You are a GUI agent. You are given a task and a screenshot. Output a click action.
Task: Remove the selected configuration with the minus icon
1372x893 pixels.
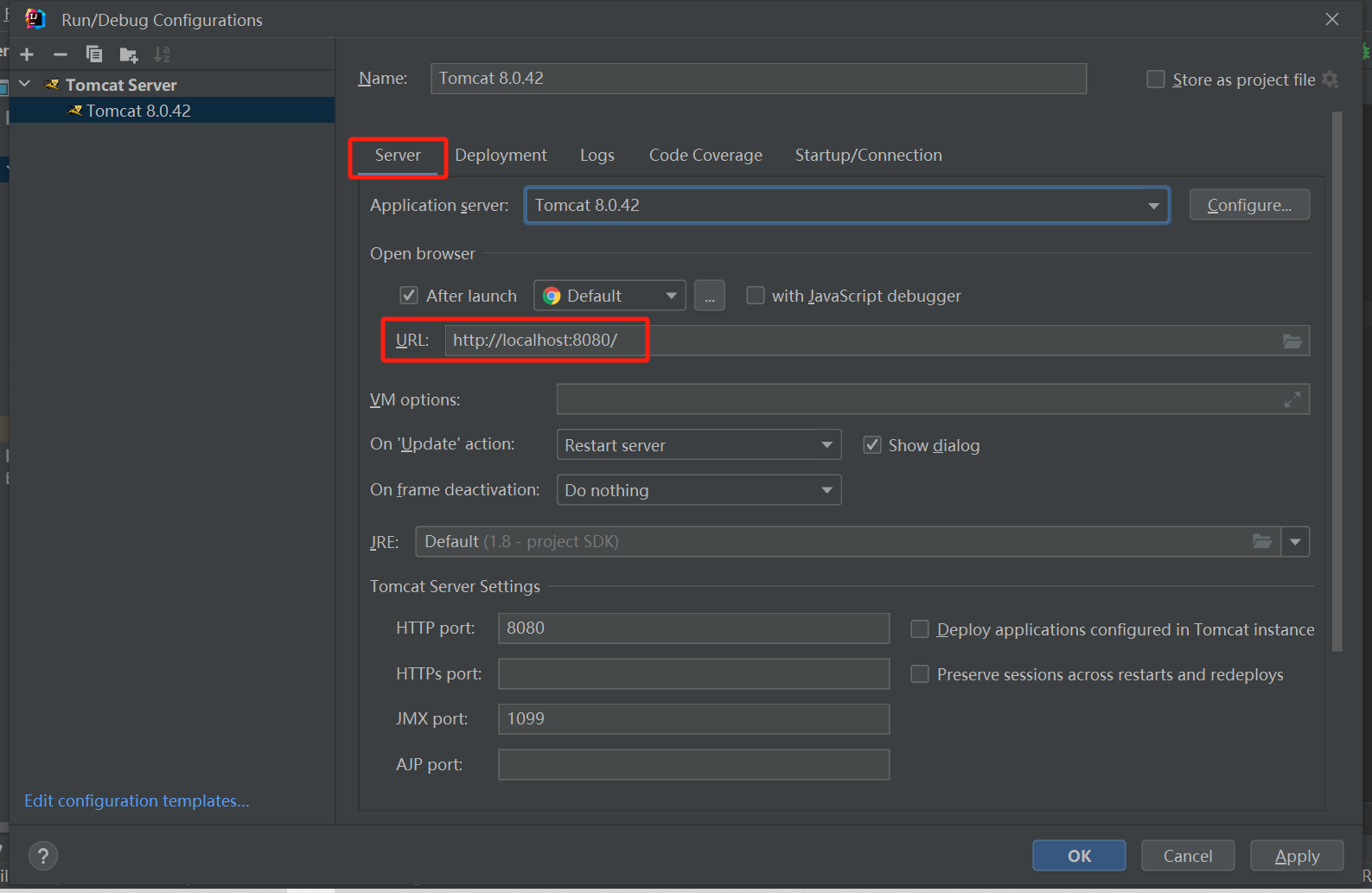click(x=60, y=54)
